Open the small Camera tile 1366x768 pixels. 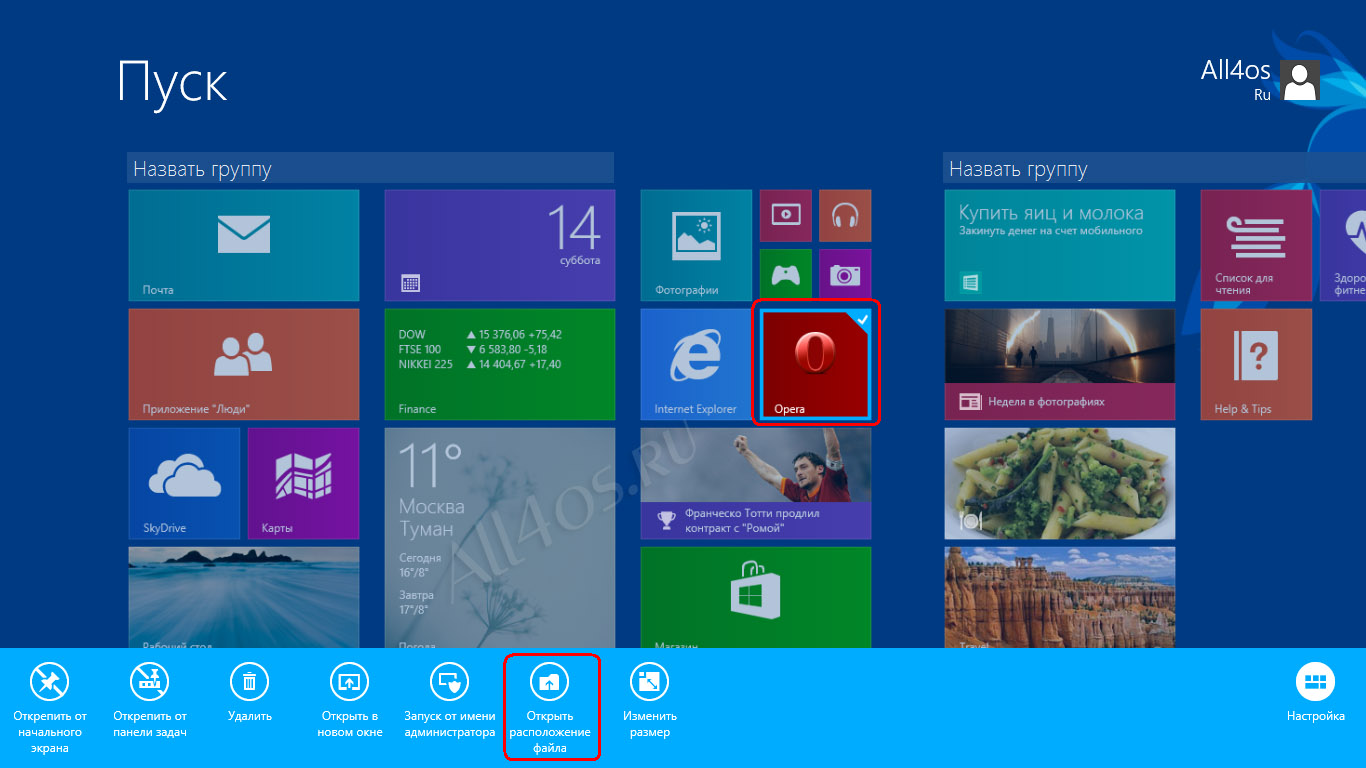[x=845, y=275]
